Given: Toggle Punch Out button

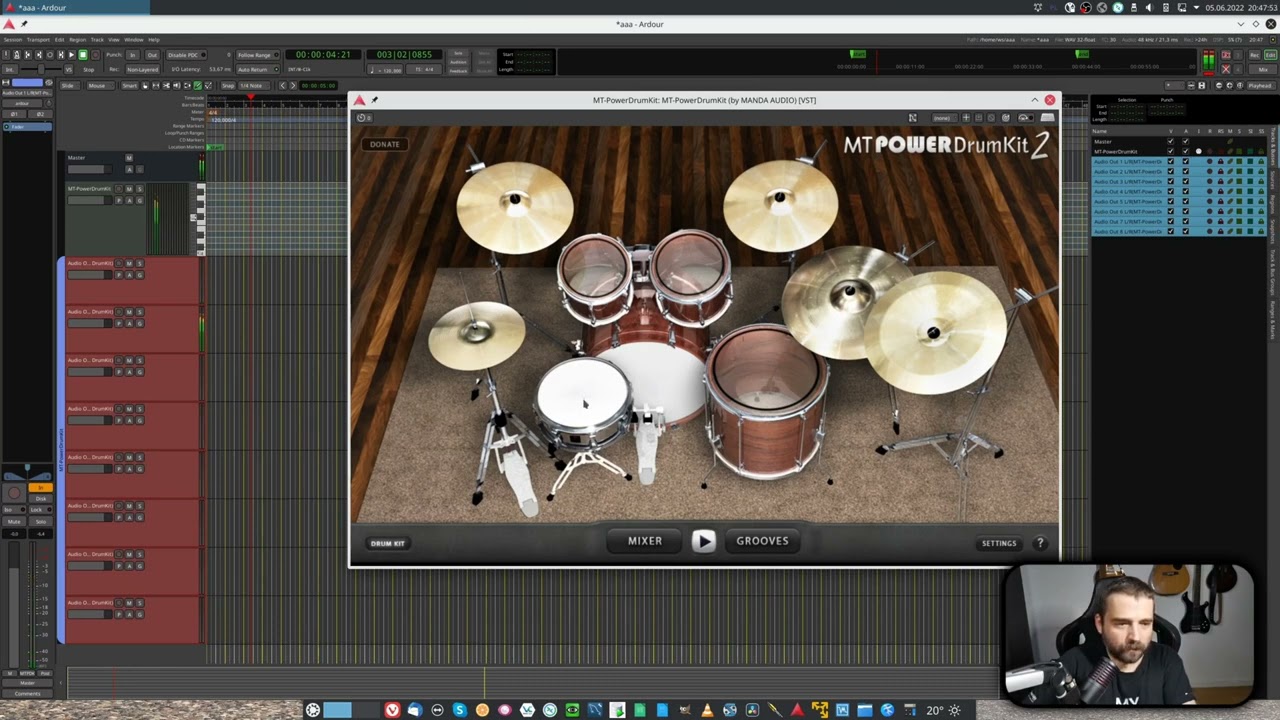Looking at the screenshot, I should coord(152,55).
